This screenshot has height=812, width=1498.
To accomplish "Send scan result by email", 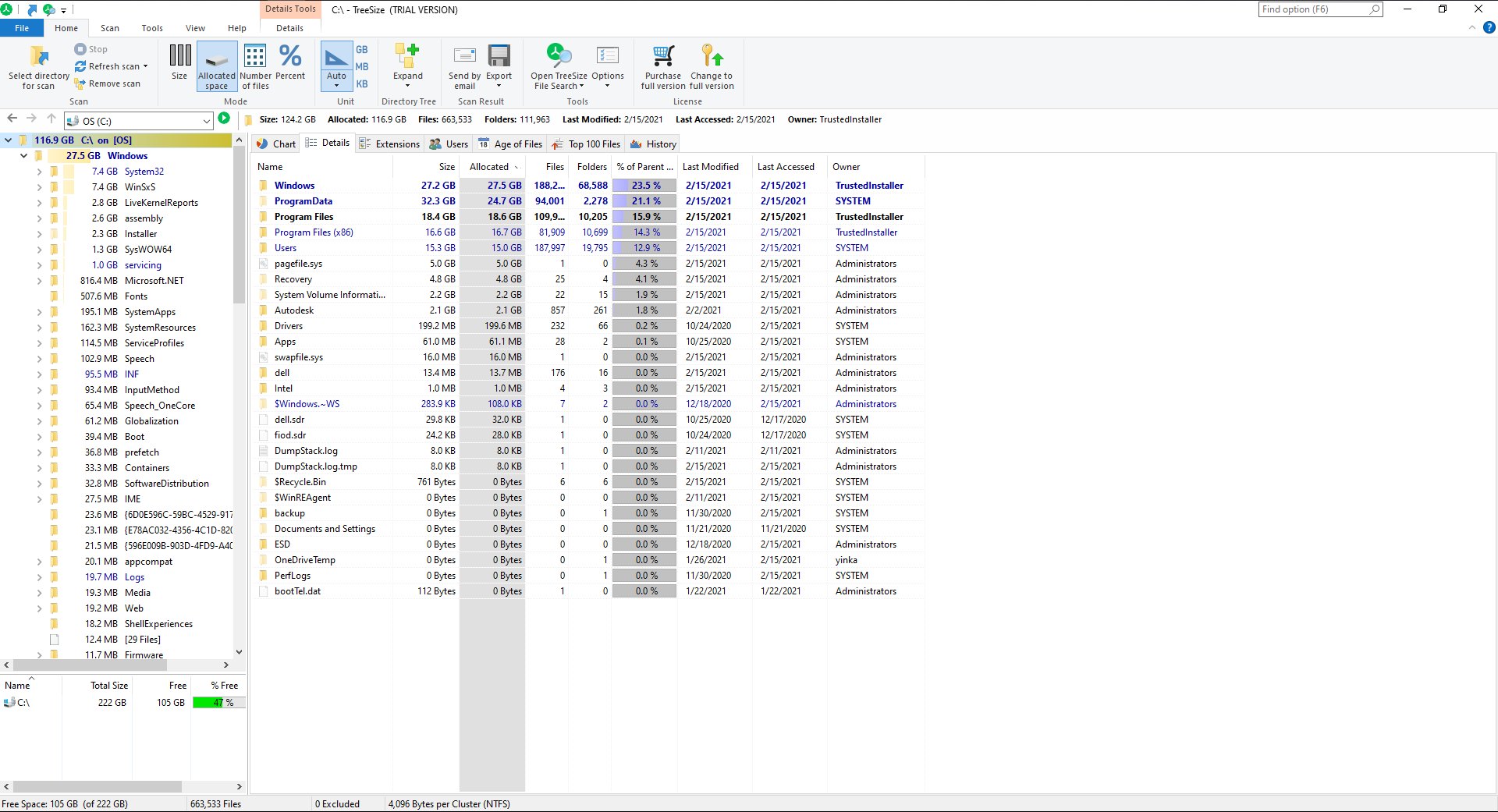I will pyautogui.click(x=464, y=66).
